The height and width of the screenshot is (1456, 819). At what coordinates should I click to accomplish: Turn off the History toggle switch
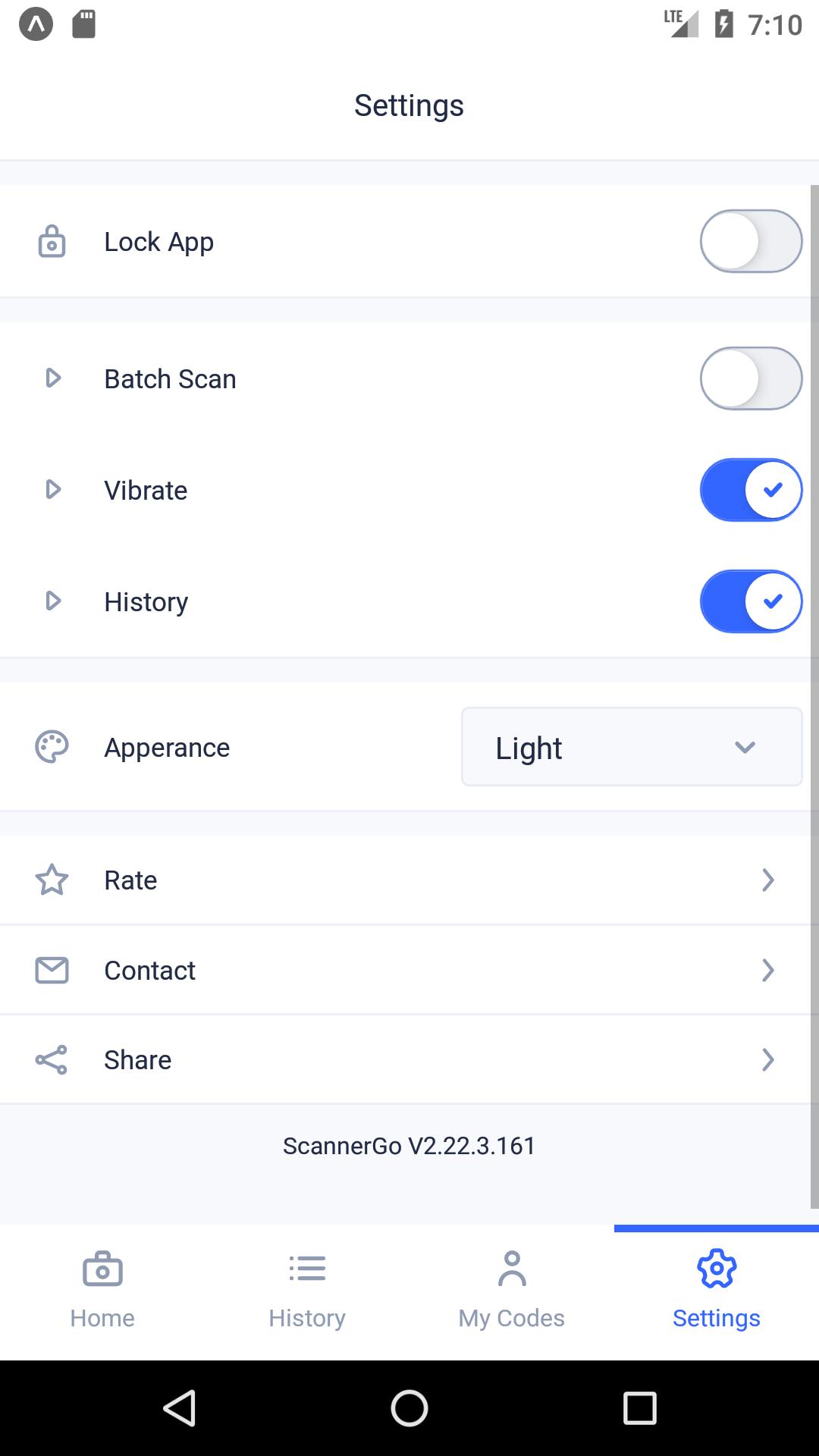tap(751, 601)
